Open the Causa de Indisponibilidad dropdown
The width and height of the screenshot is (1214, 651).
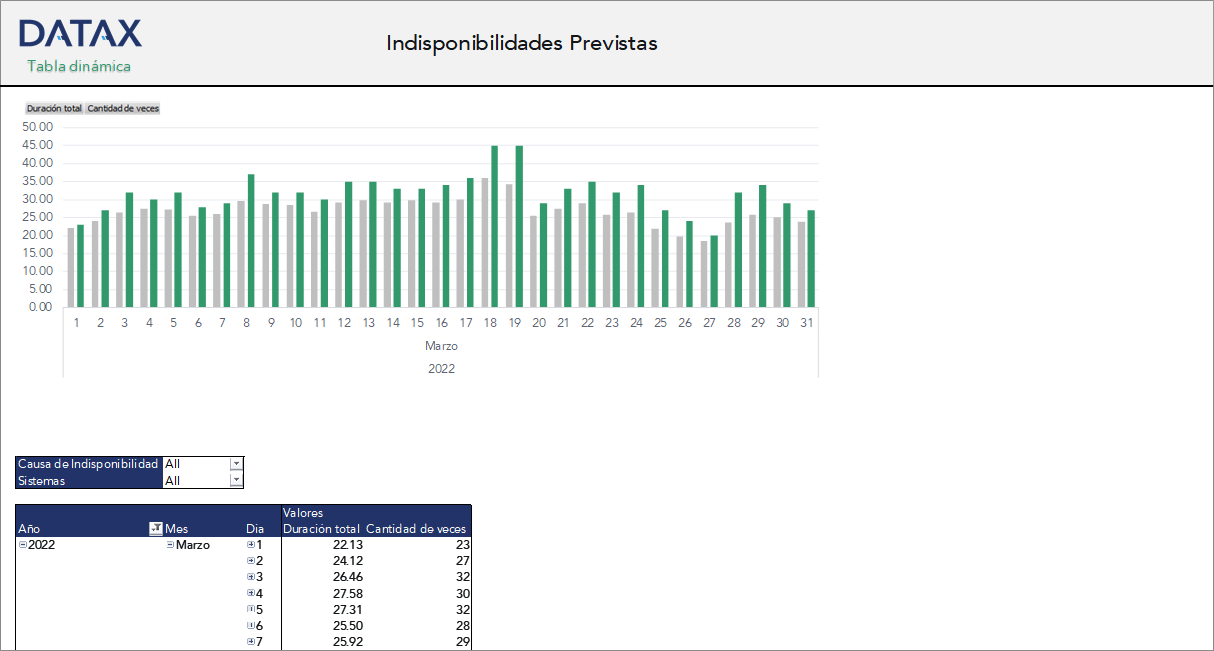(x=236, y=464)
